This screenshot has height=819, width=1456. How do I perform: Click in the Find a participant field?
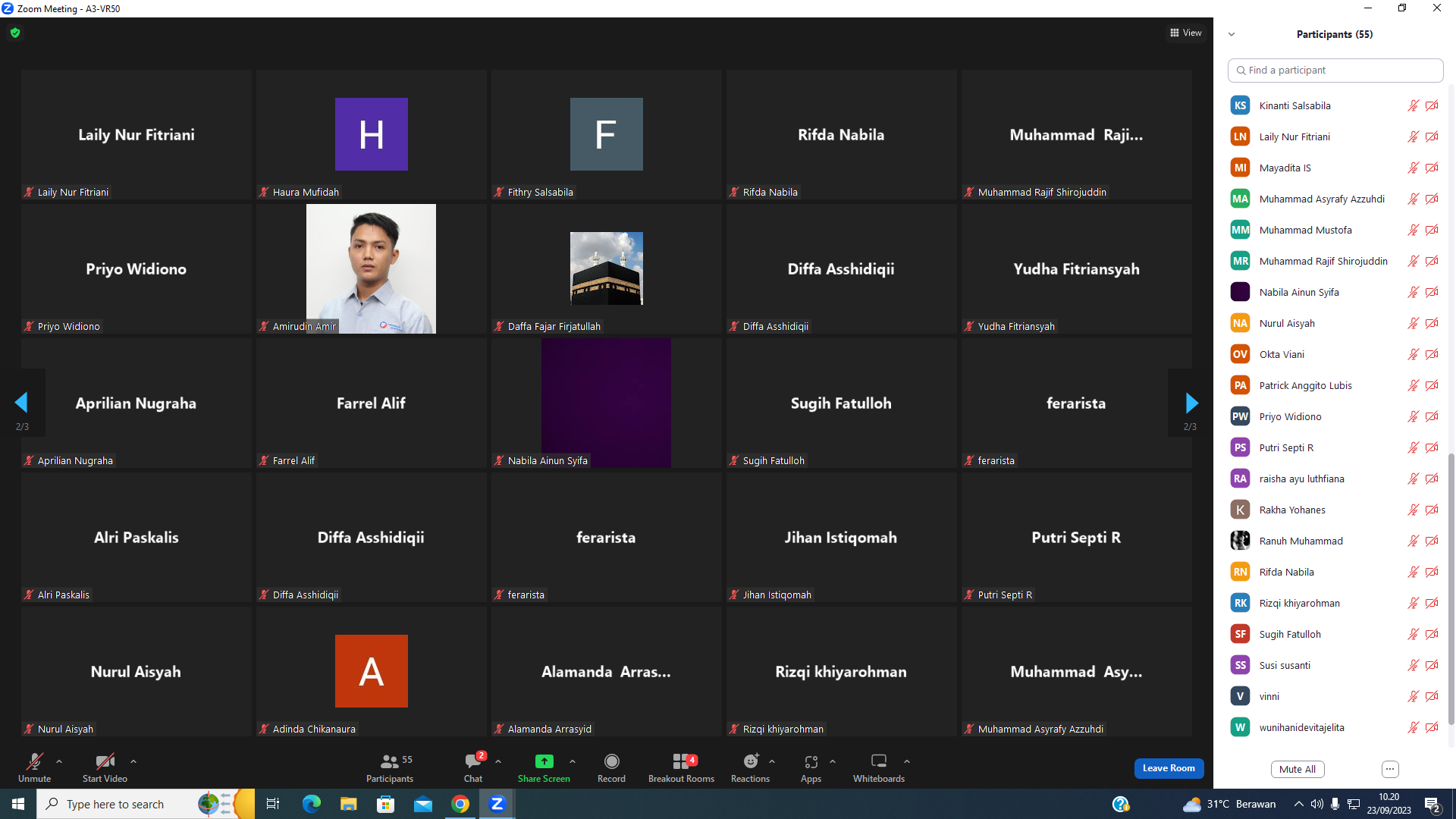tap(1335, 70)
